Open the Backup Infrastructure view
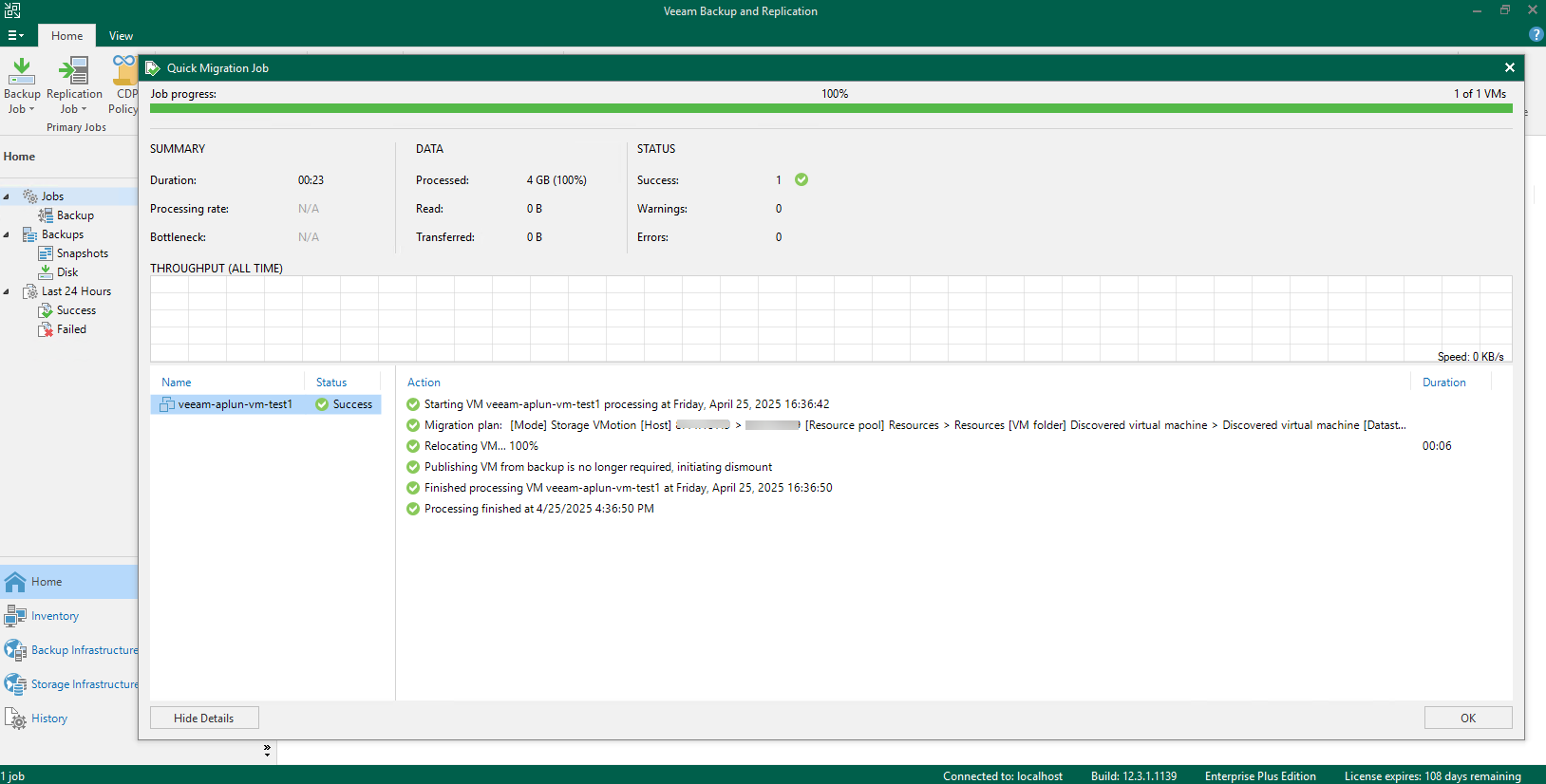This screenshot has height=784, width=1546. tap(68, 650)
